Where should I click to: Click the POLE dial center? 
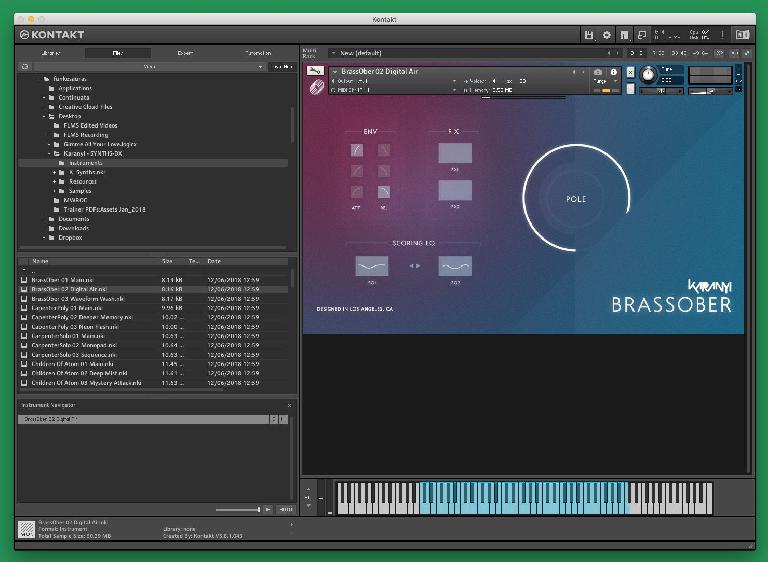576,198
